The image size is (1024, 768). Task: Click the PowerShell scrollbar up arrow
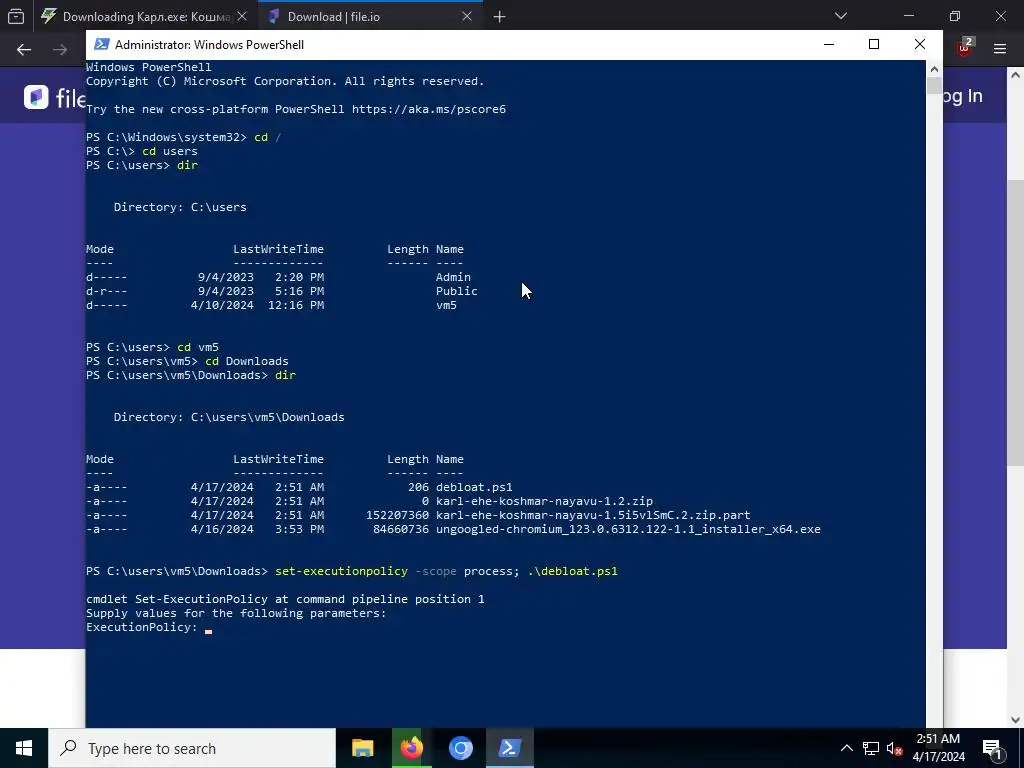point(934,69)
